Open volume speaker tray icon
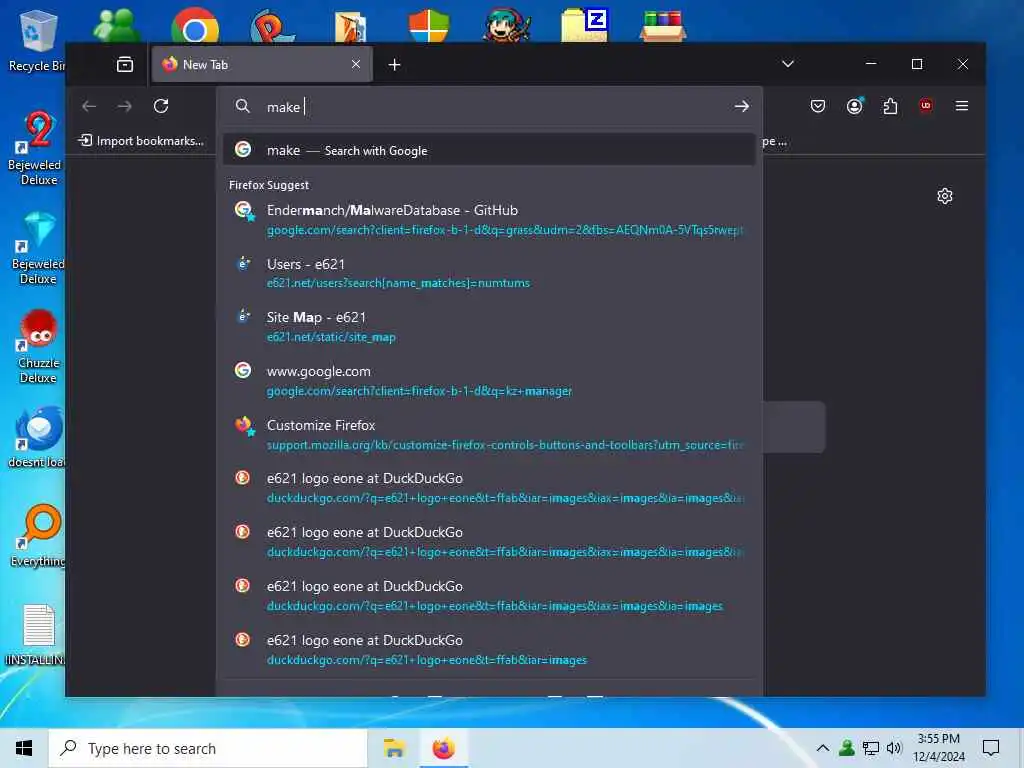This screenshot has height=768, width=1024. 894,748
